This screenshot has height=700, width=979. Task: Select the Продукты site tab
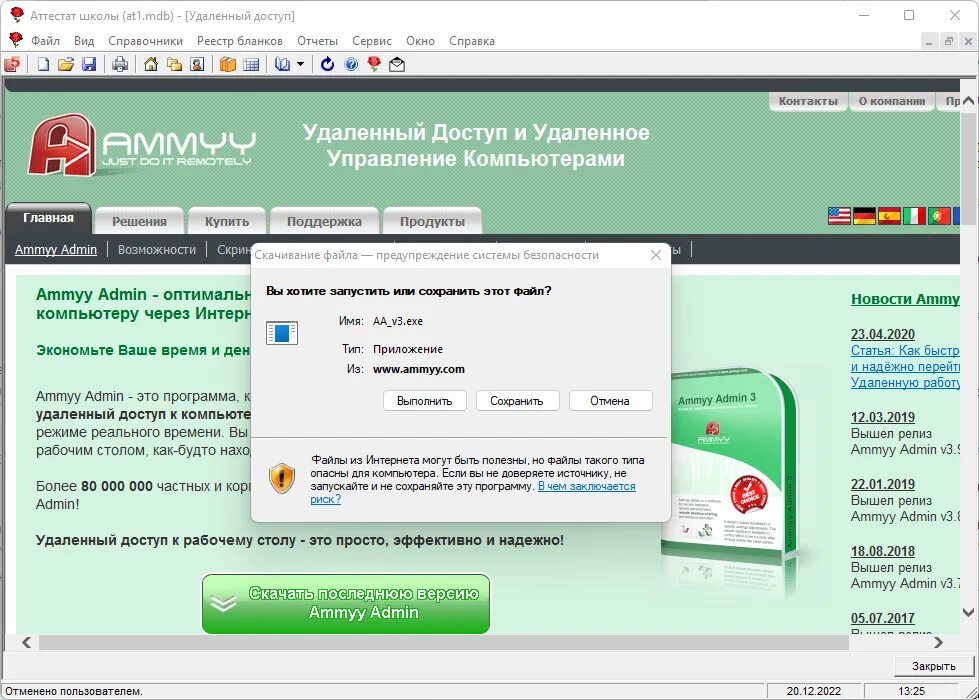(432, 221)
